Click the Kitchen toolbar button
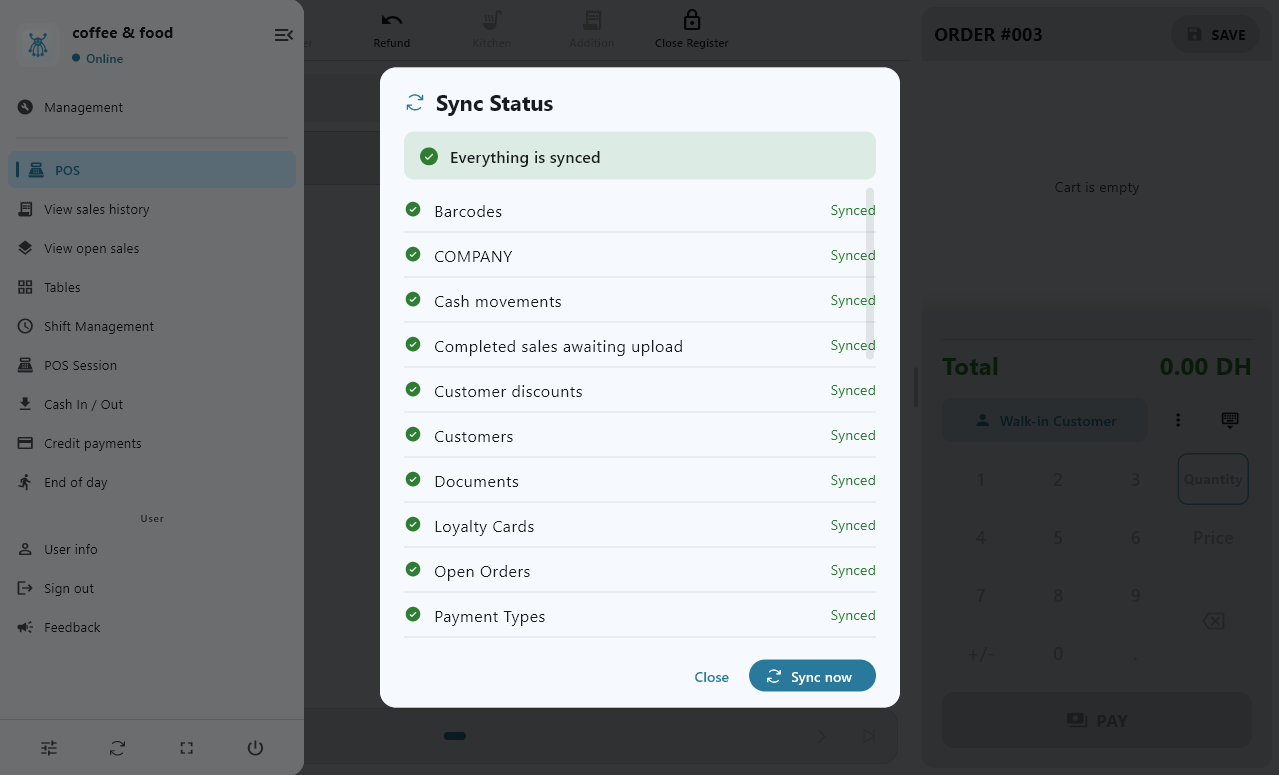Viewport: 1279px width, 775px height. coord(492,30)
